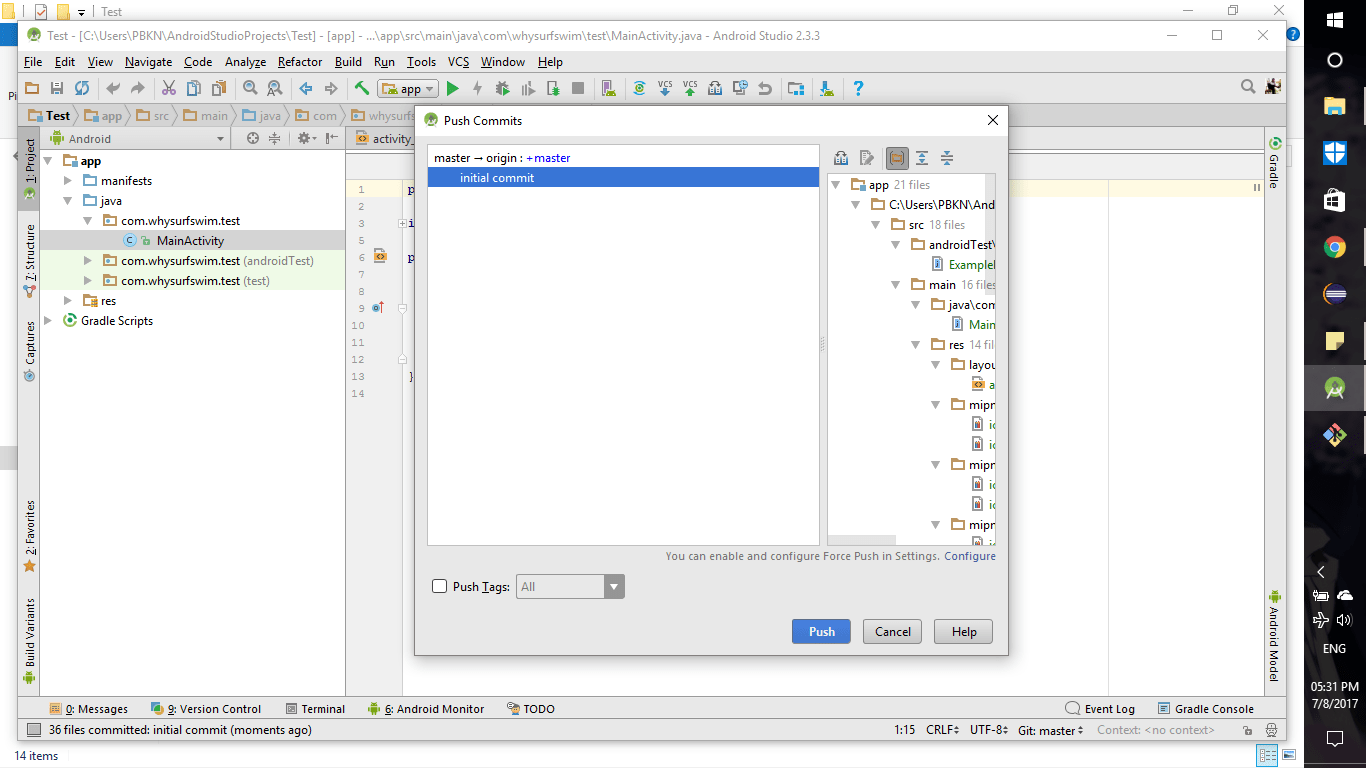Run the app configuration

pos(453,88)
